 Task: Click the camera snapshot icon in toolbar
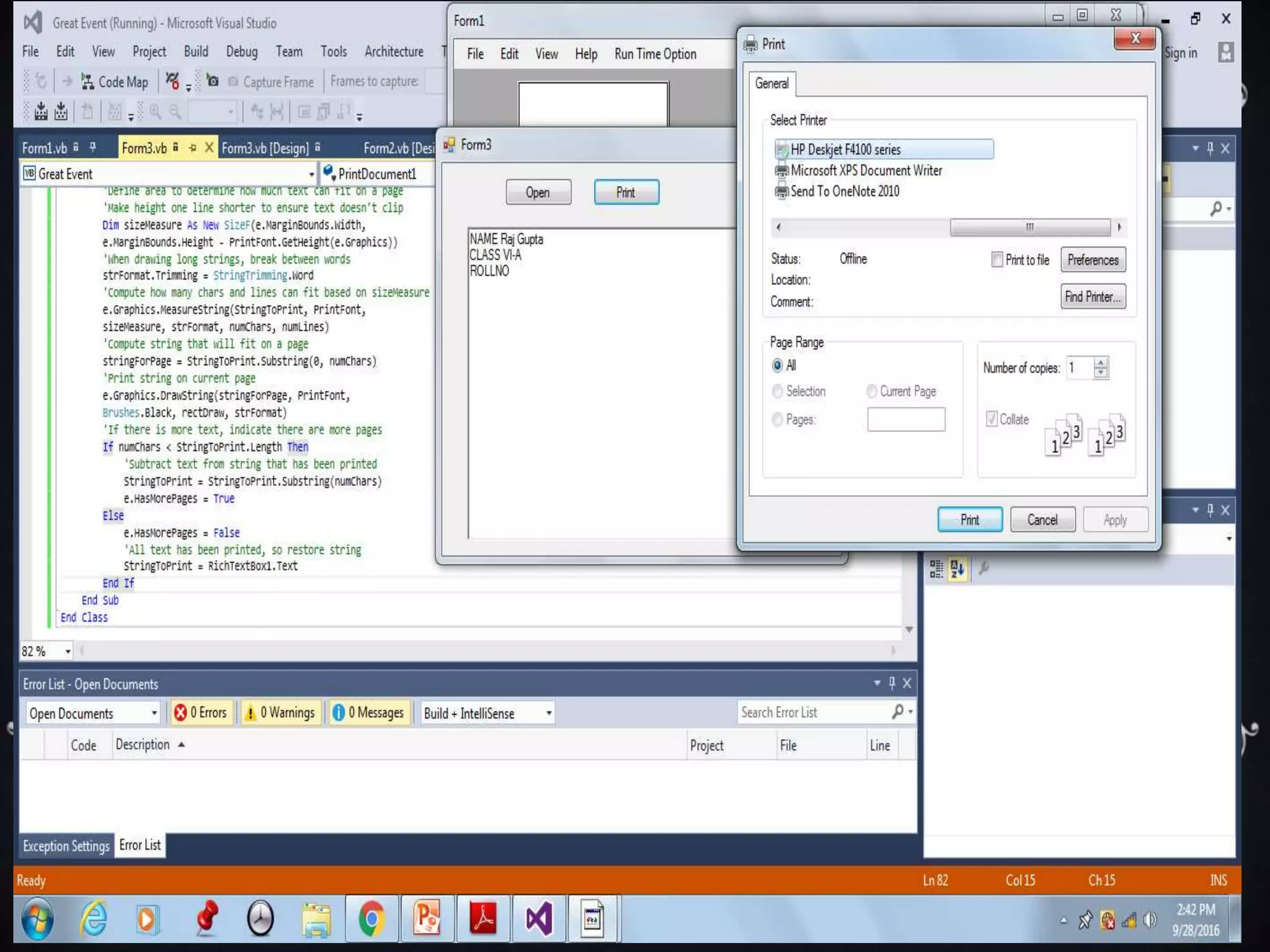pos(213,81)
